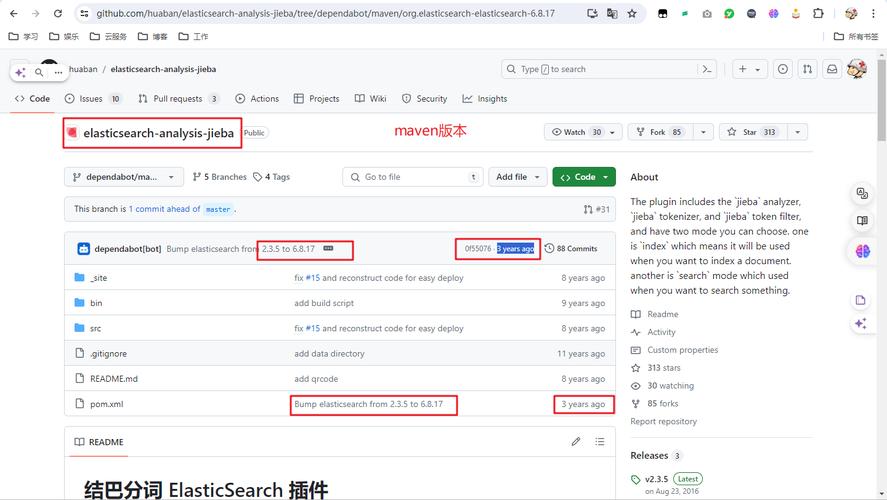Click the right sidebar note icon
This screenshot has height=500, width=887.
(860, 300)
